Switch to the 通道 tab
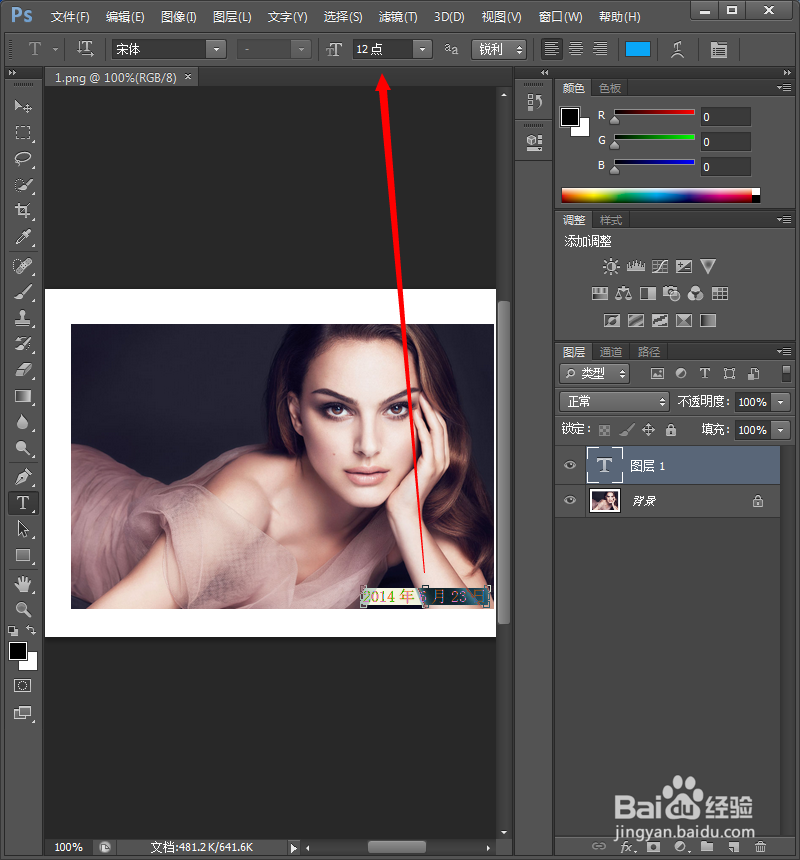This screenshot has width=800, height=860. (611, 352)
